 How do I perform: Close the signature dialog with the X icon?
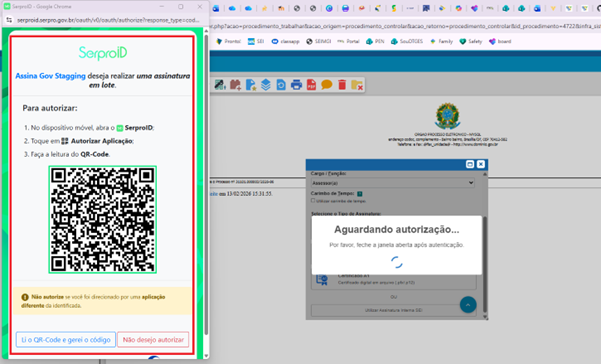[481, 164]
